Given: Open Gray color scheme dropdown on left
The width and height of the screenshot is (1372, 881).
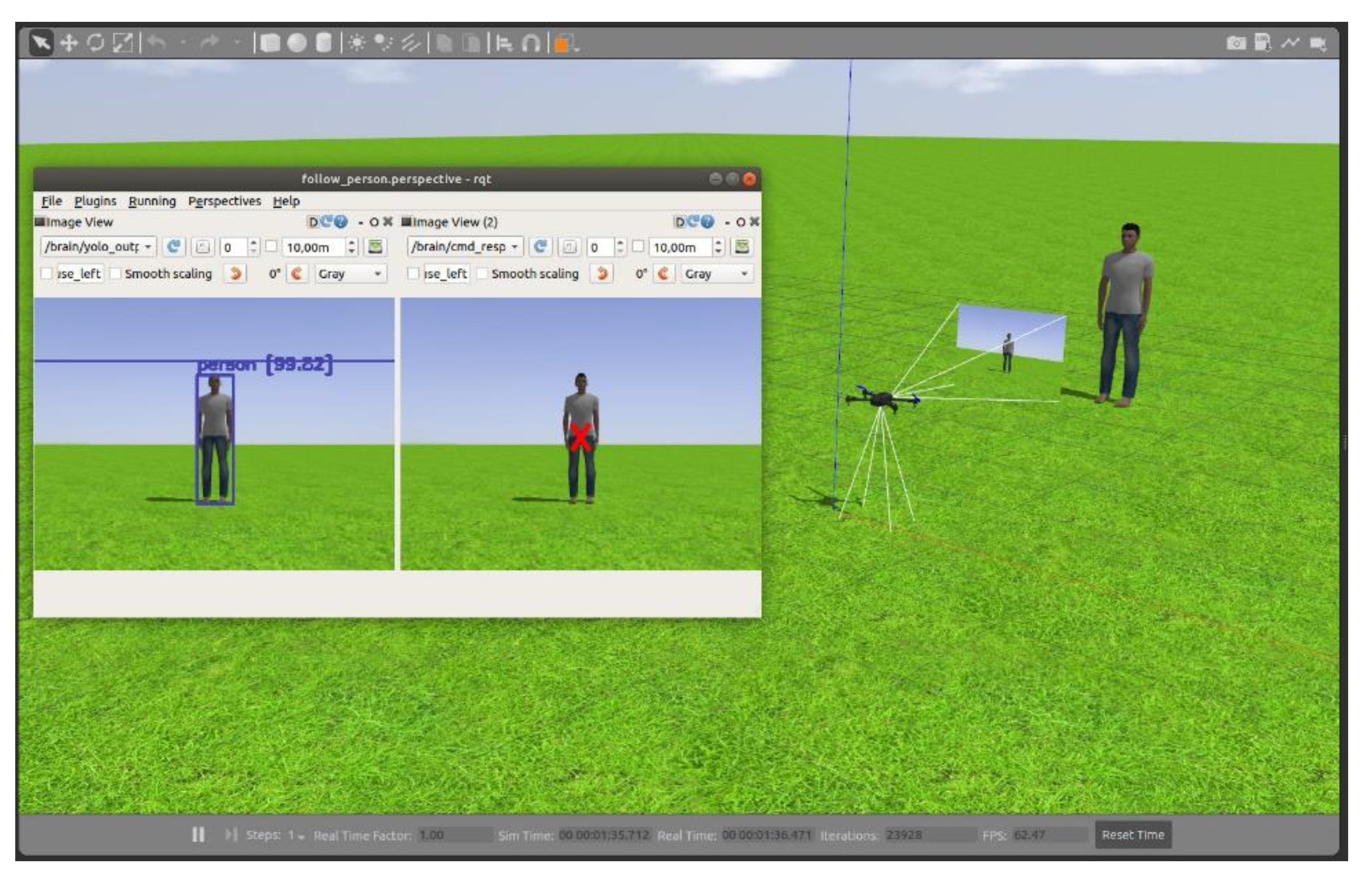Looking at the screenshot, I should (350, 274).
